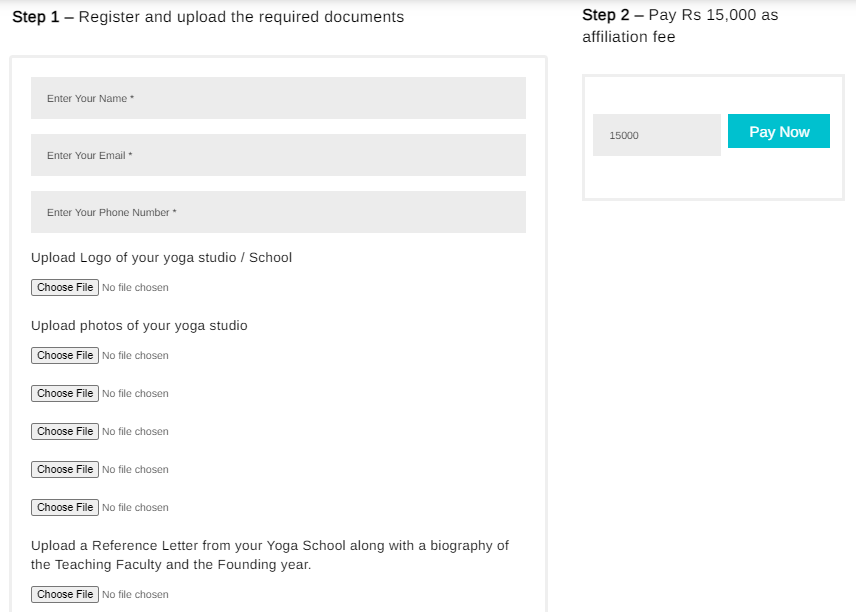Click "No file chosen" beside the logo upload
856x612 pixels.
[135, 288]
